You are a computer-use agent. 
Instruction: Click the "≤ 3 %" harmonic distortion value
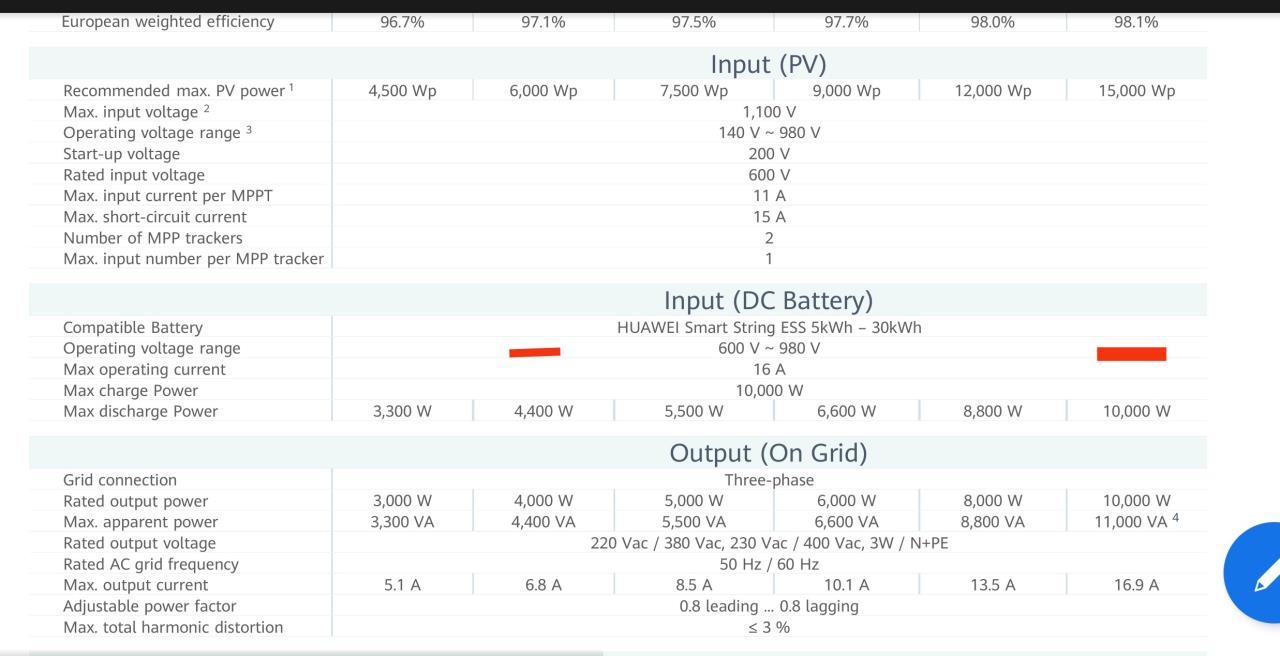pyautogui.click(x=768, y=627)
